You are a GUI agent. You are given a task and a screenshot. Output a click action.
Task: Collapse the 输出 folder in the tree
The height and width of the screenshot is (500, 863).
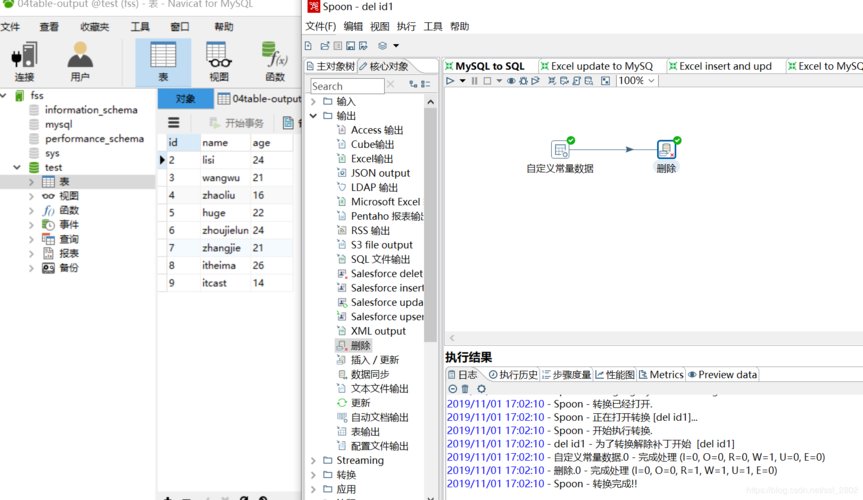(x=313, y=116)
